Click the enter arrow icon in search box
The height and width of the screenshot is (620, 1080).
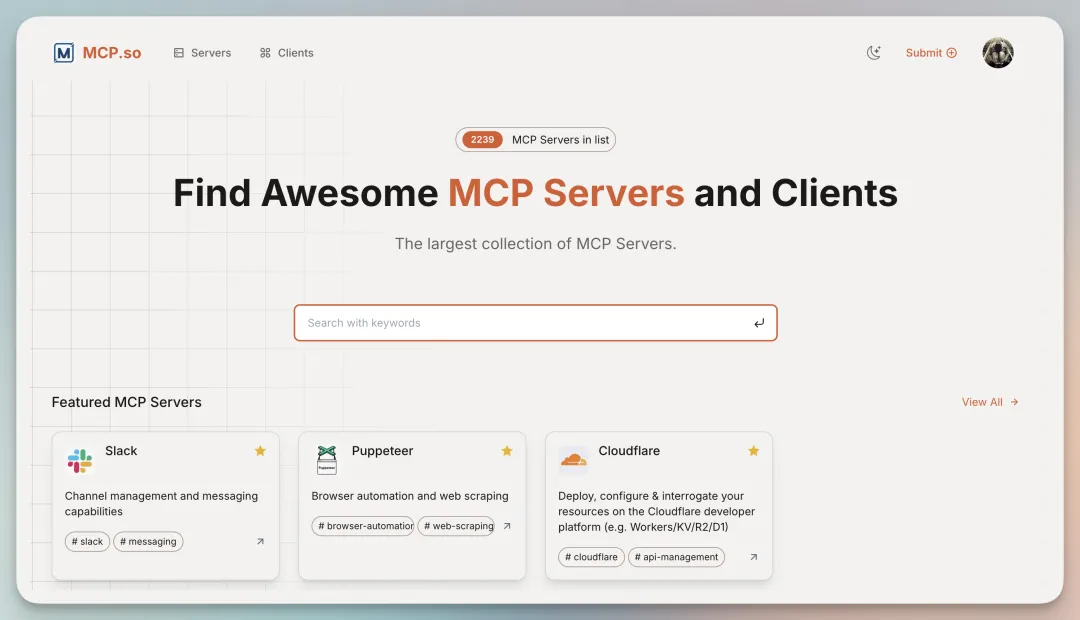click(x=759, y=323)
